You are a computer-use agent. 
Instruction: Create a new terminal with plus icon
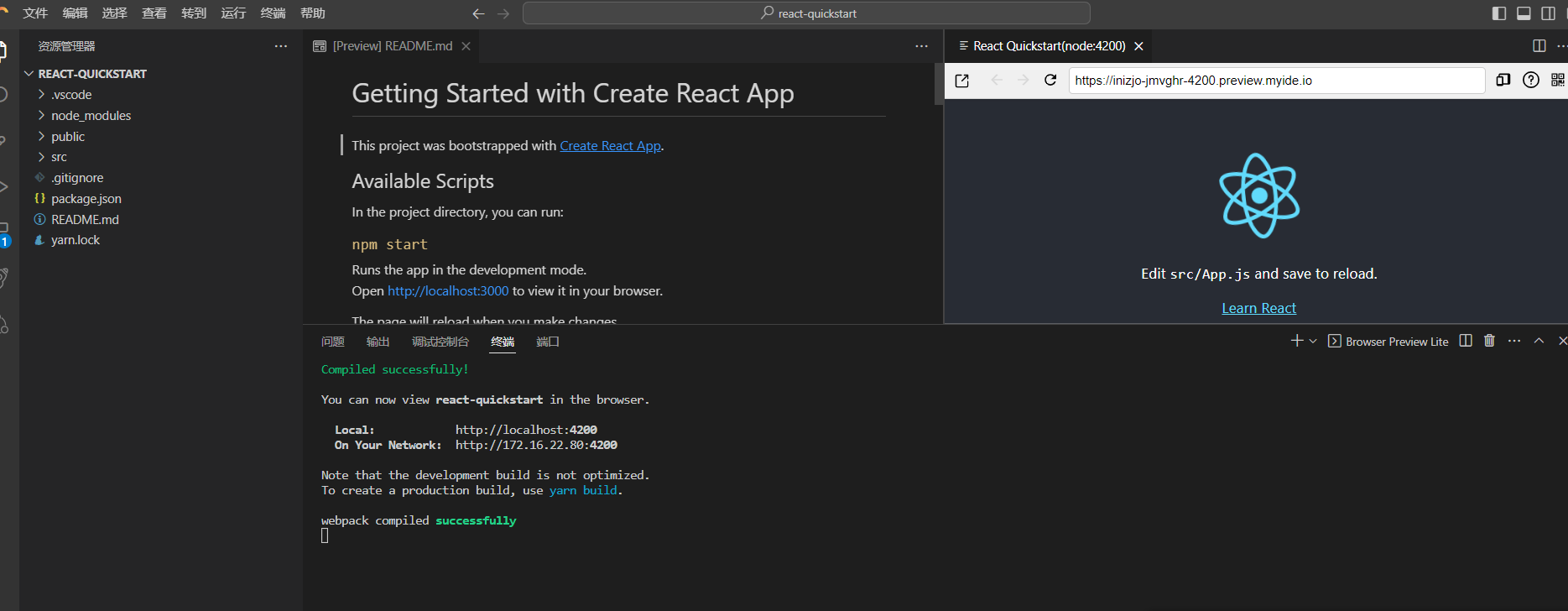click(x=1297, y=341)
